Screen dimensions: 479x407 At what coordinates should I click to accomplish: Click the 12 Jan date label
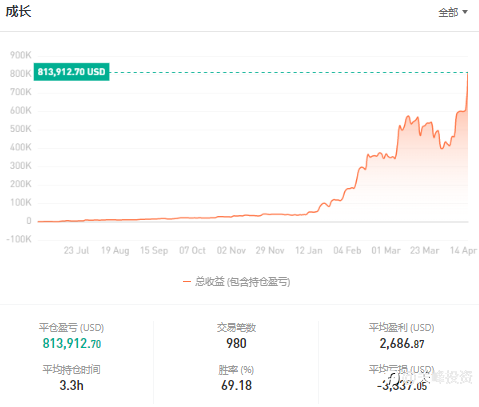(309, 251)
